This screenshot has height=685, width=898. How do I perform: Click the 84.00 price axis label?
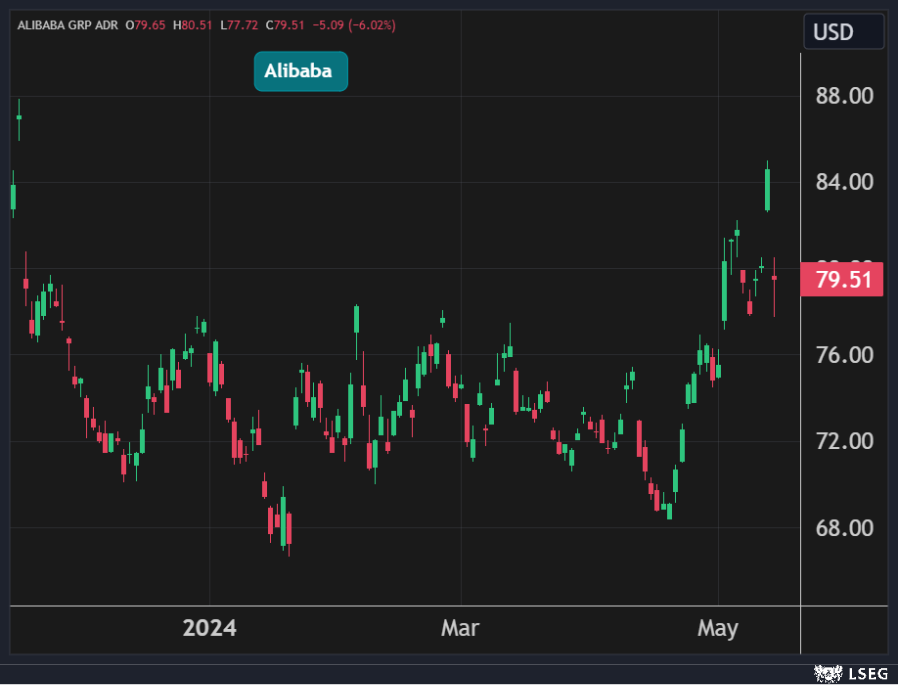tap(846, 182)
